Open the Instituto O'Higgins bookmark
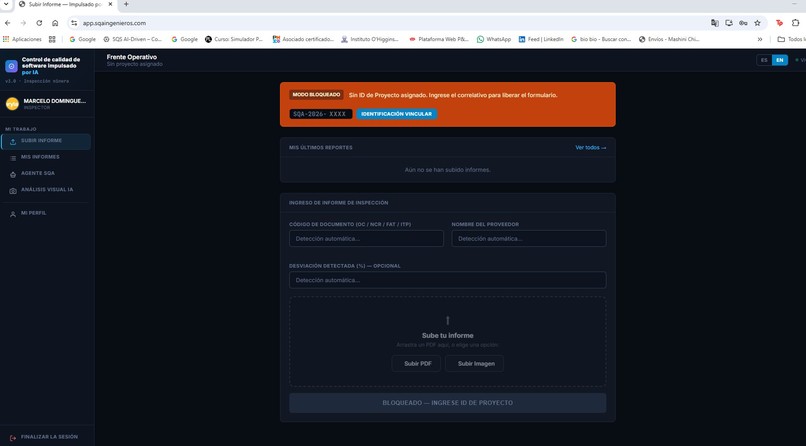The image size is (806, 446). pos(370,39)
